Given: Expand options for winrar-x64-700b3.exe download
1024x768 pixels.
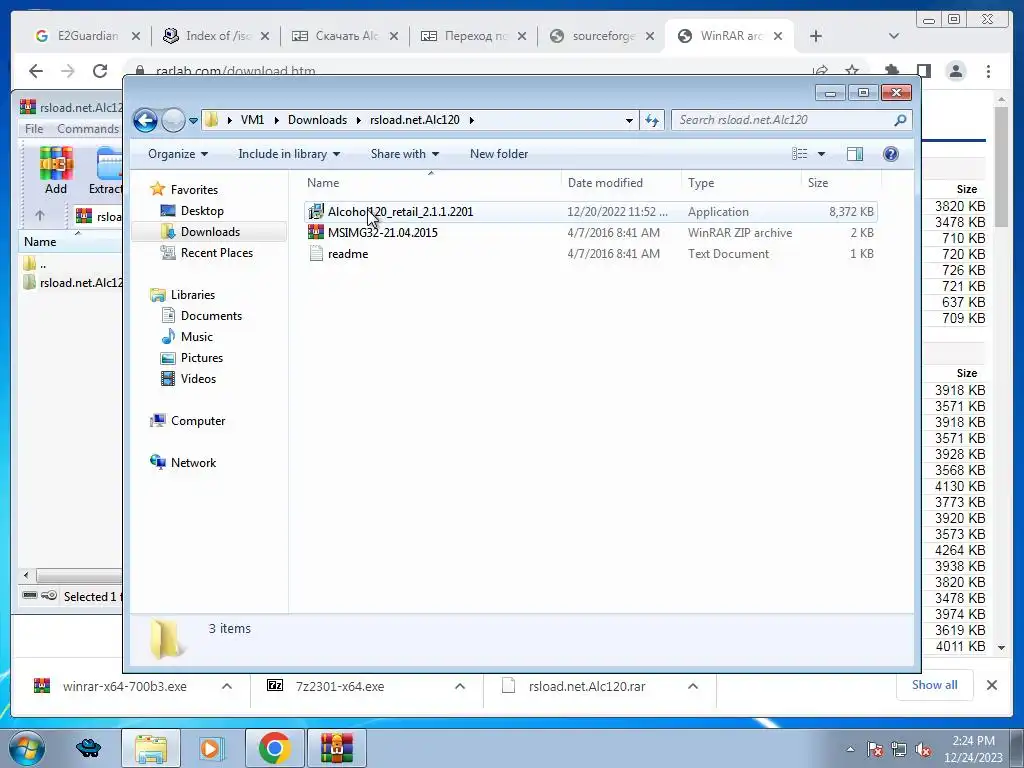Looking at the screenshot, I should (227, 686).
